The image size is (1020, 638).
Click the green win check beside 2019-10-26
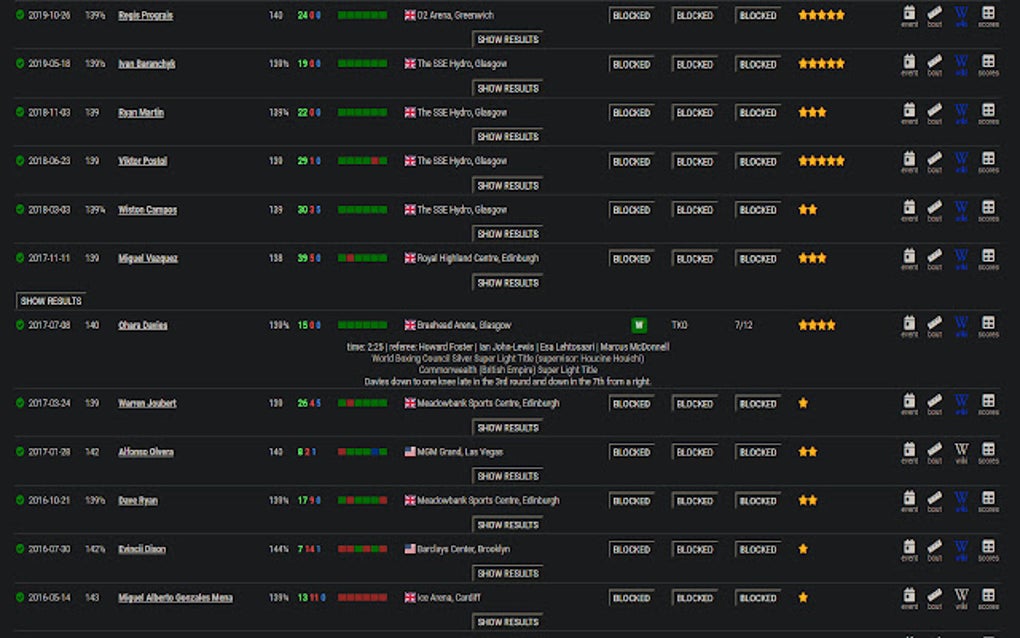pyautogui.click(x=19, y=15)
